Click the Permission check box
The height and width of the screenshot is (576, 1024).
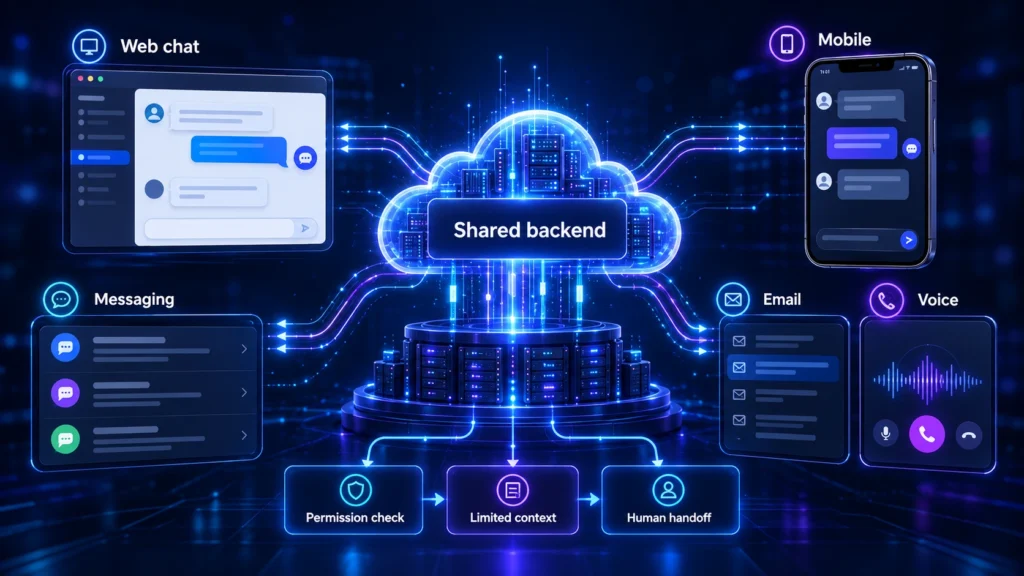(x=354, y=500)
